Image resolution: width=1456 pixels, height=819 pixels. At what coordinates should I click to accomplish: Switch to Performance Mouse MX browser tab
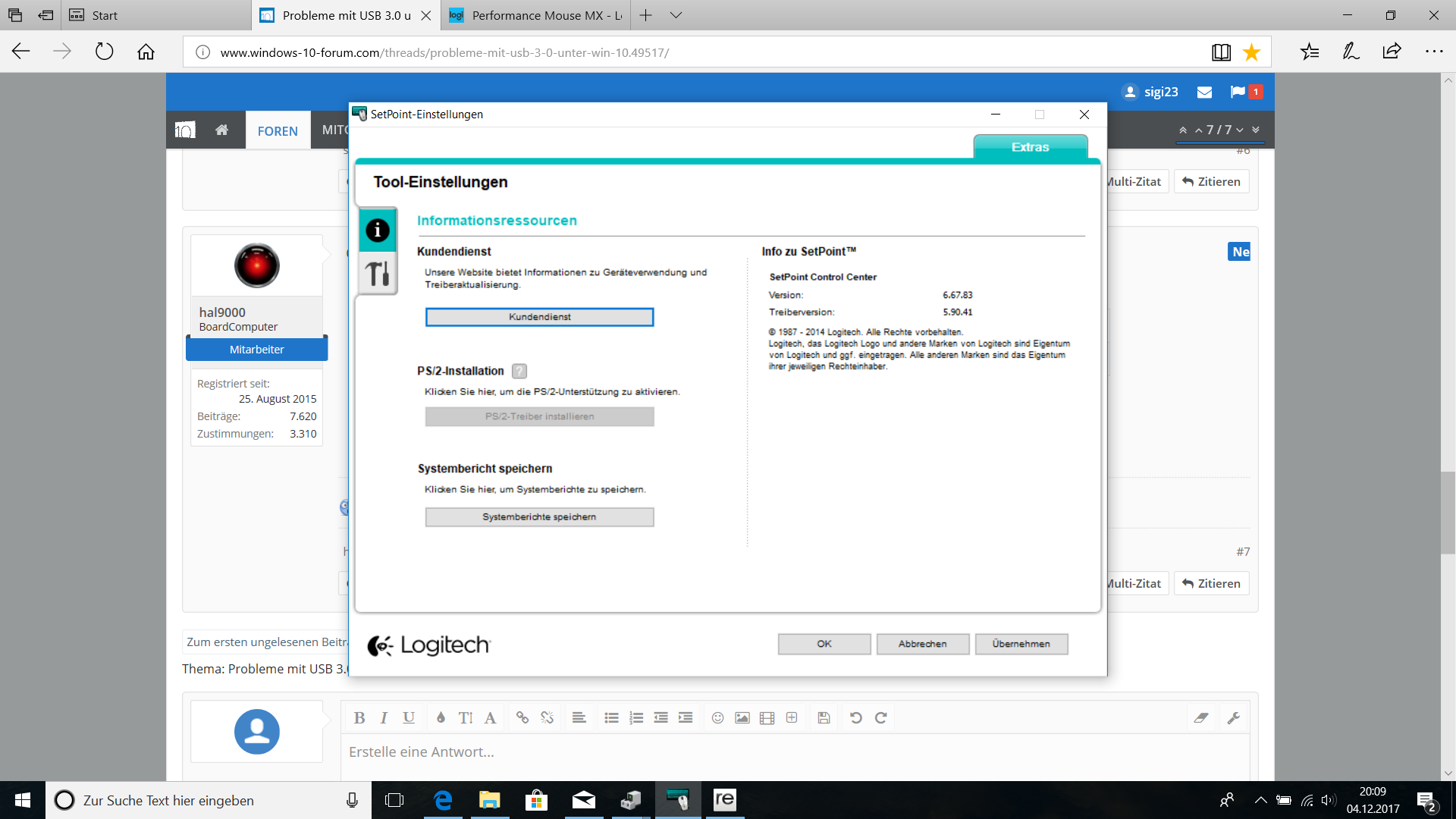click(536, 15)
